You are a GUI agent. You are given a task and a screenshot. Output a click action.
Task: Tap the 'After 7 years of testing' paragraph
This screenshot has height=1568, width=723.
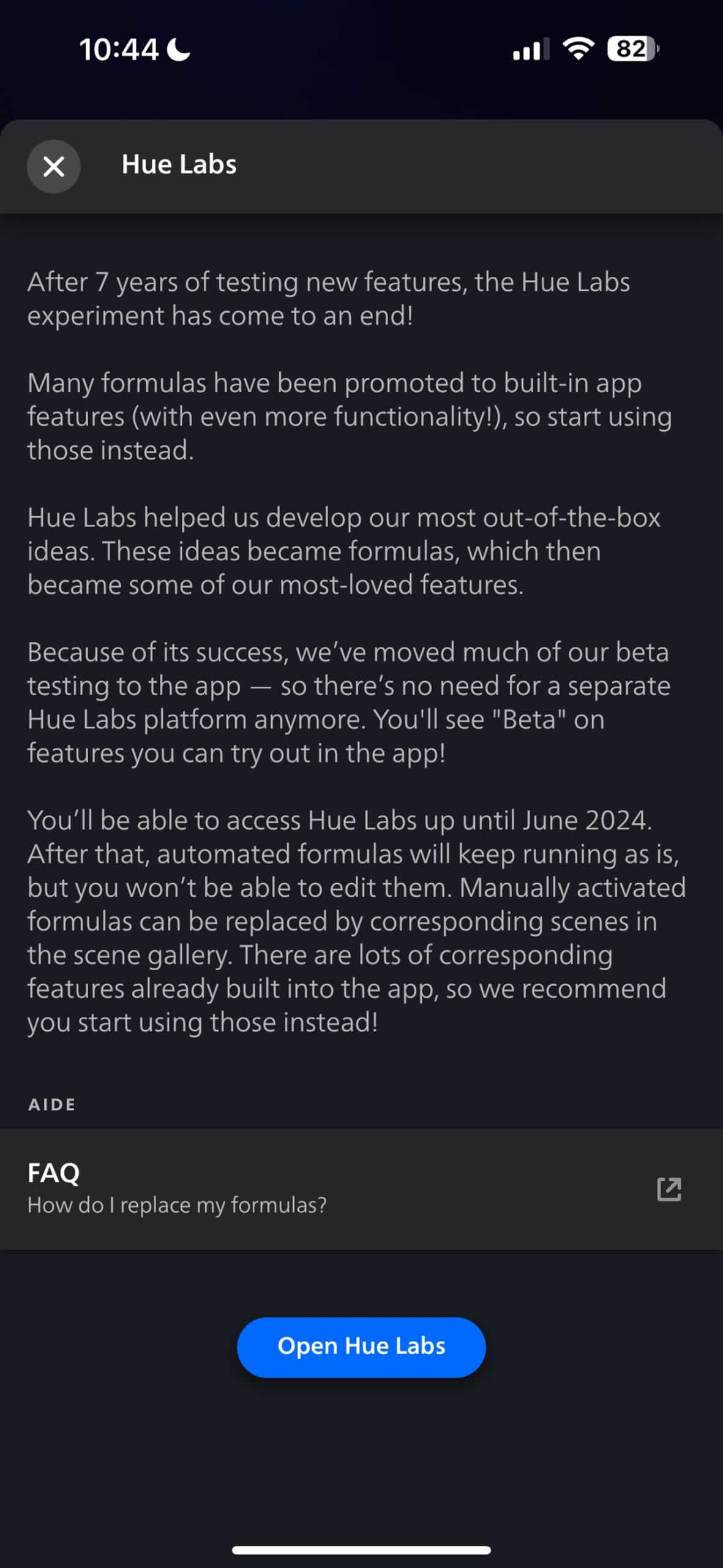click(x=328, y=299)
